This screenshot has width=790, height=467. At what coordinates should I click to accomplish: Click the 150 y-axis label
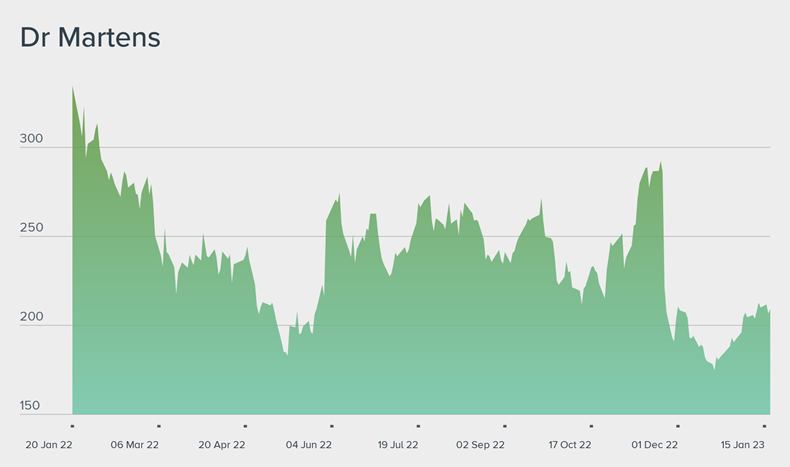click(31, 406)
